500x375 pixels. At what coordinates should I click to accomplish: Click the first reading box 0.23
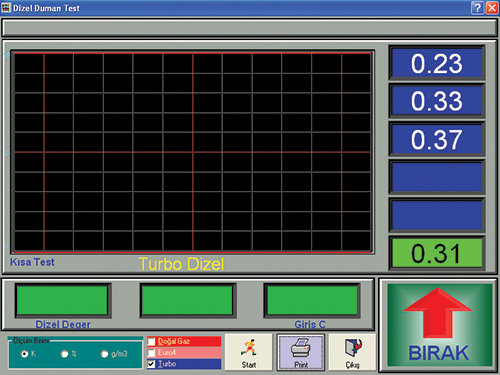pos(437,63)
